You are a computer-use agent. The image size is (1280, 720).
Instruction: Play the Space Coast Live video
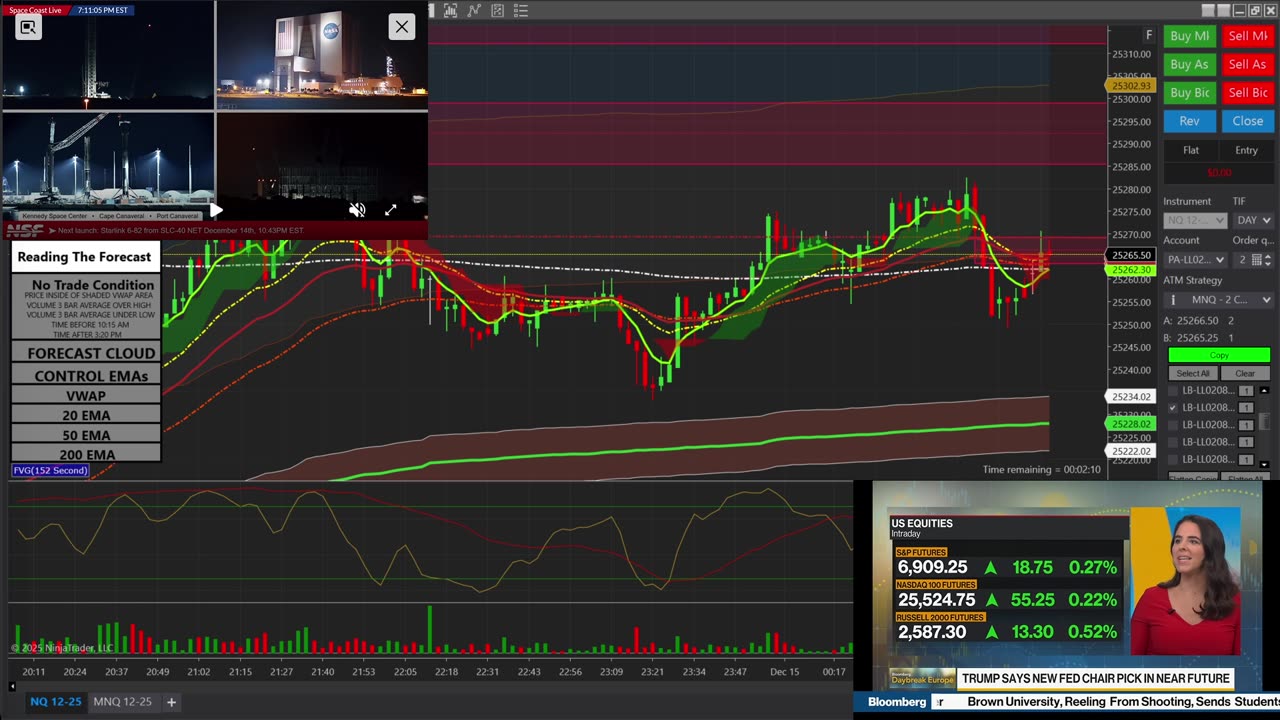pyautogui.click(x=215, y=210)
